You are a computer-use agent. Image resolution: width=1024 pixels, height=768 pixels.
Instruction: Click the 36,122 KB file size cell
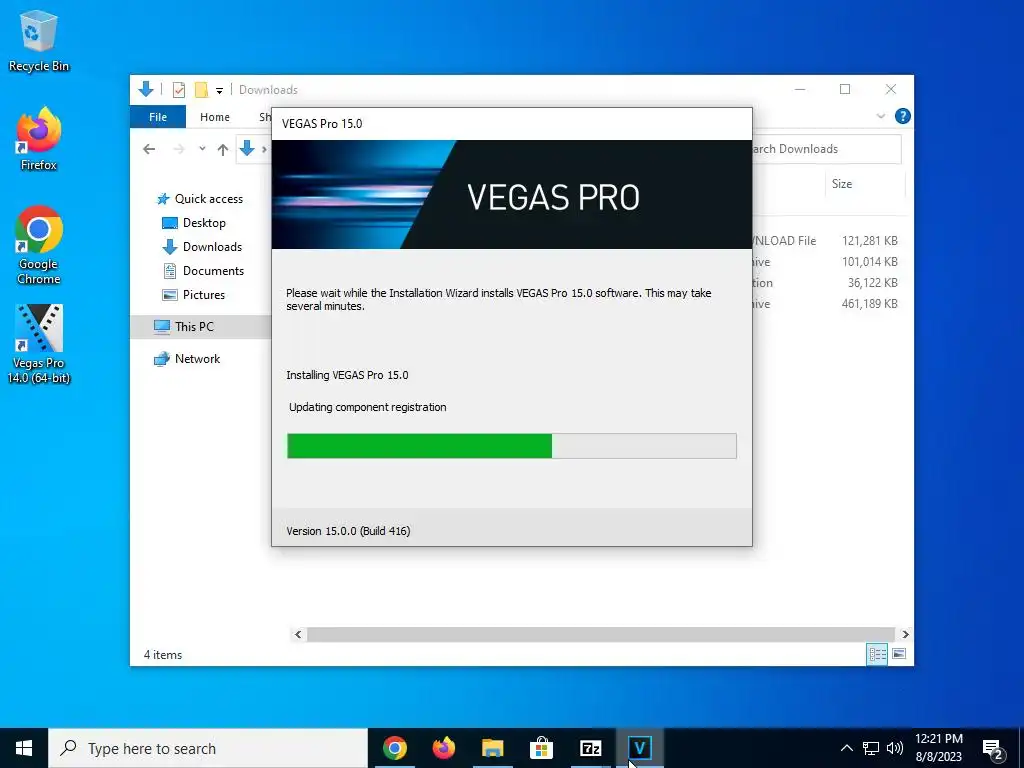tap(872, 283)
